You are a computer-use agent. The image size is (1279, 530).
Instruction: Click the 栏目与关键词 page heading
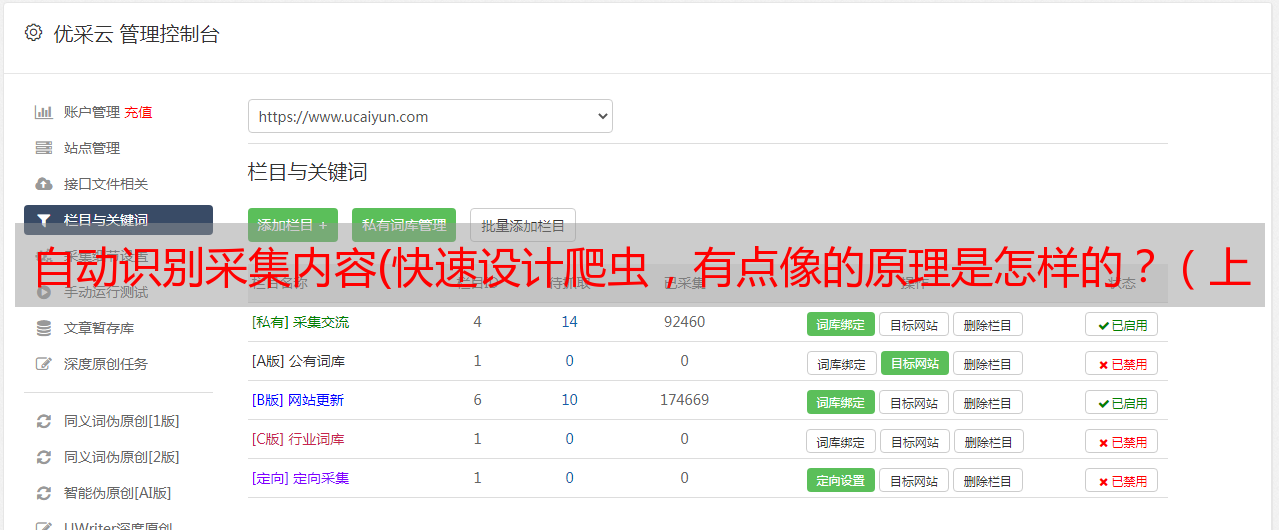pos(308,172)
